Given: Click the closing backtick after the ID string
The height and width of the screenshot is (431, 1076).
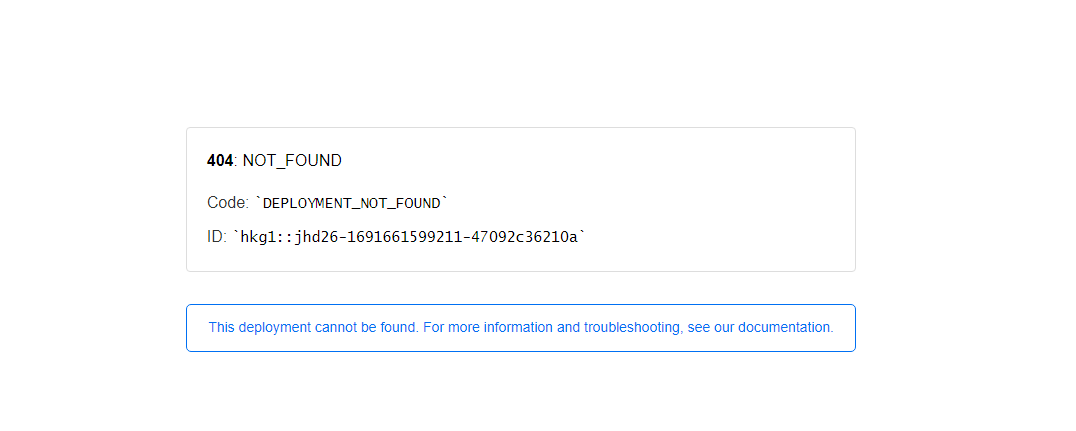Looking at the screenshot, I should [x=583, y=235].
